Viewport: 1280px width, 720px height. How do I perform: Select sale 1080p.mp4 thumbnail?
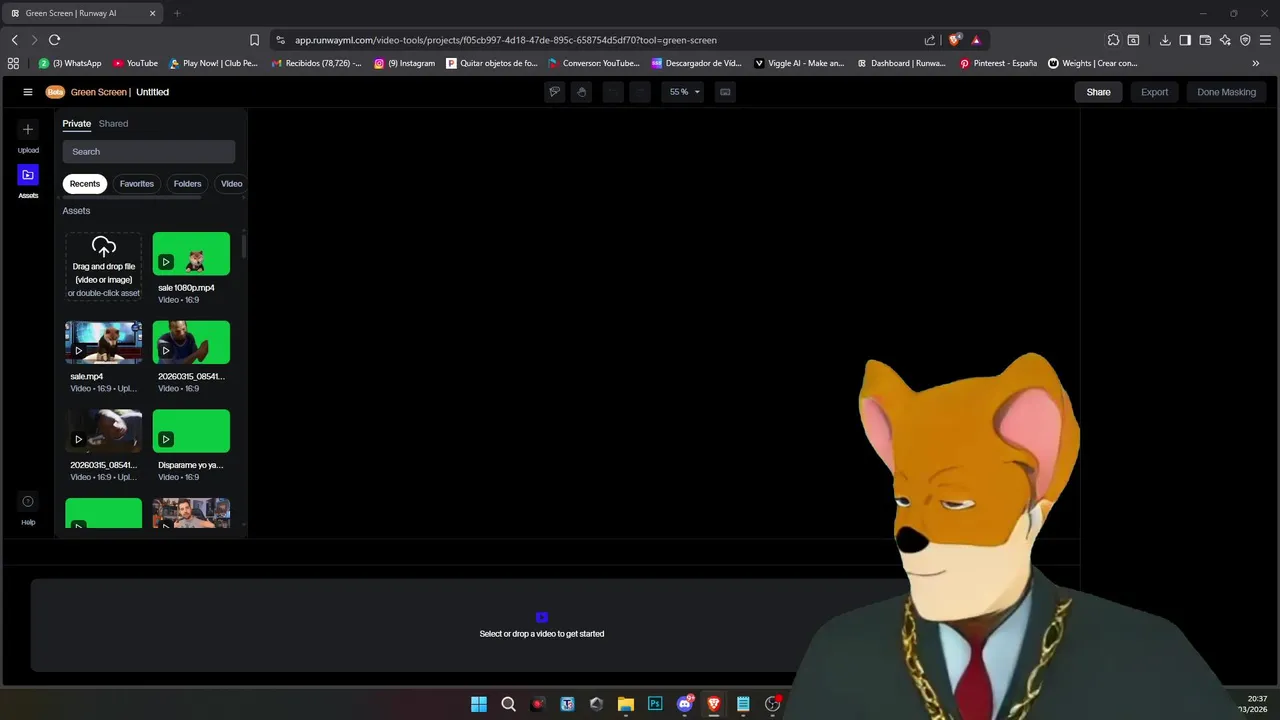tap(191, 254)
